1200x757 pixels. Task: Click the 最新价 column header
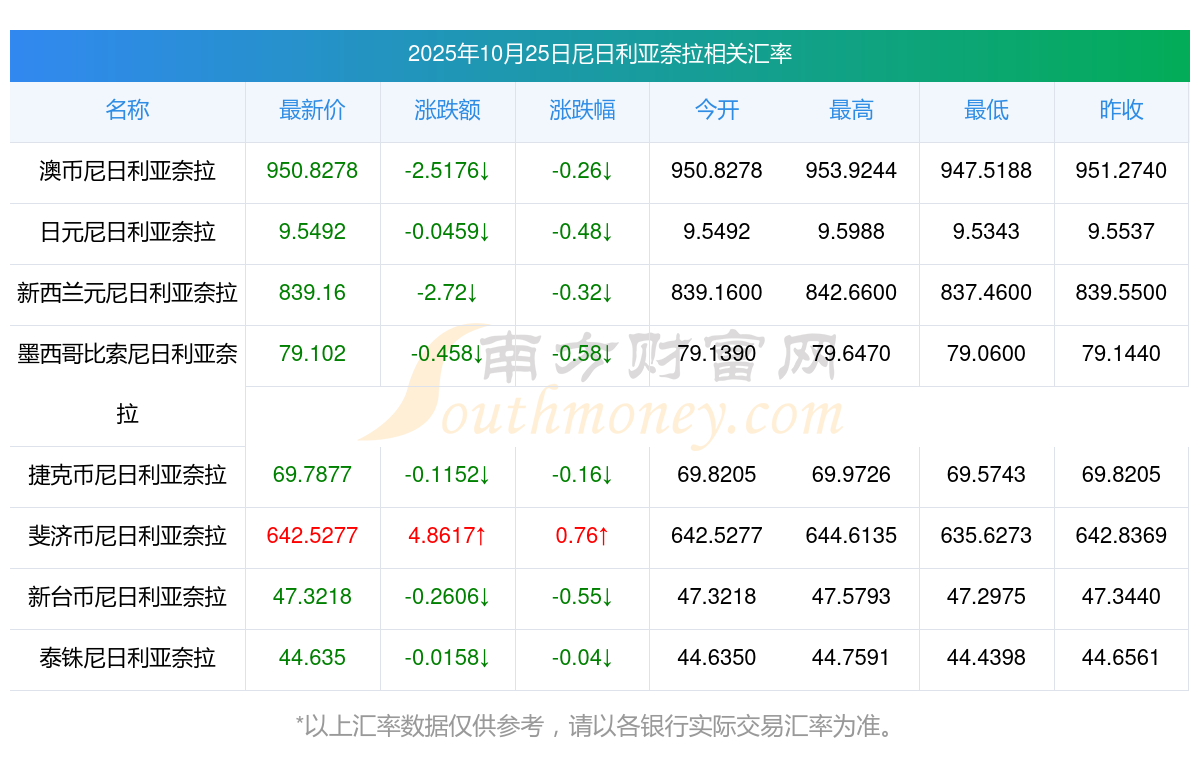(312, 110)
